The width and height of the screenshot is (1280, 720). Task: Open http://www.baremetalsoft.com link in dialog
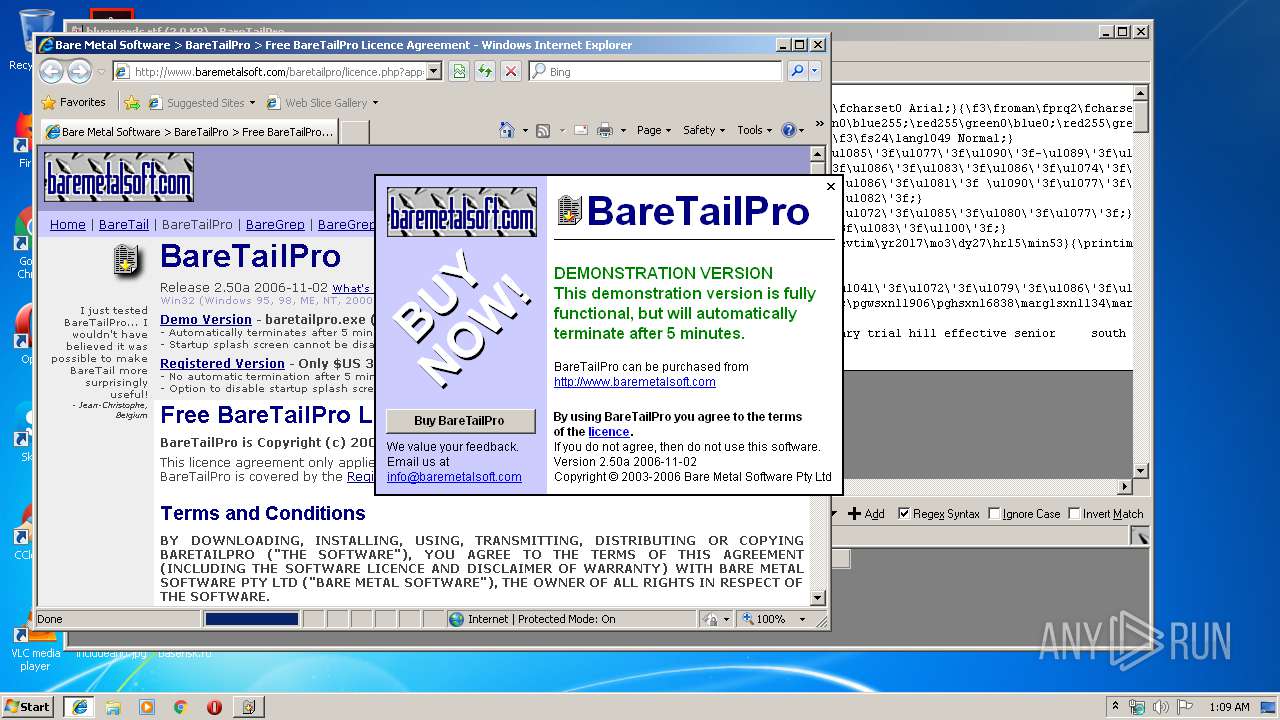click(x=635, y=382)
